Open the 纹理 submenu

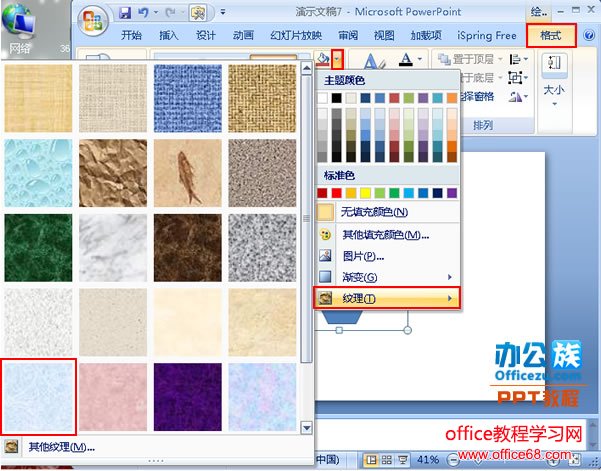[388, 298]
